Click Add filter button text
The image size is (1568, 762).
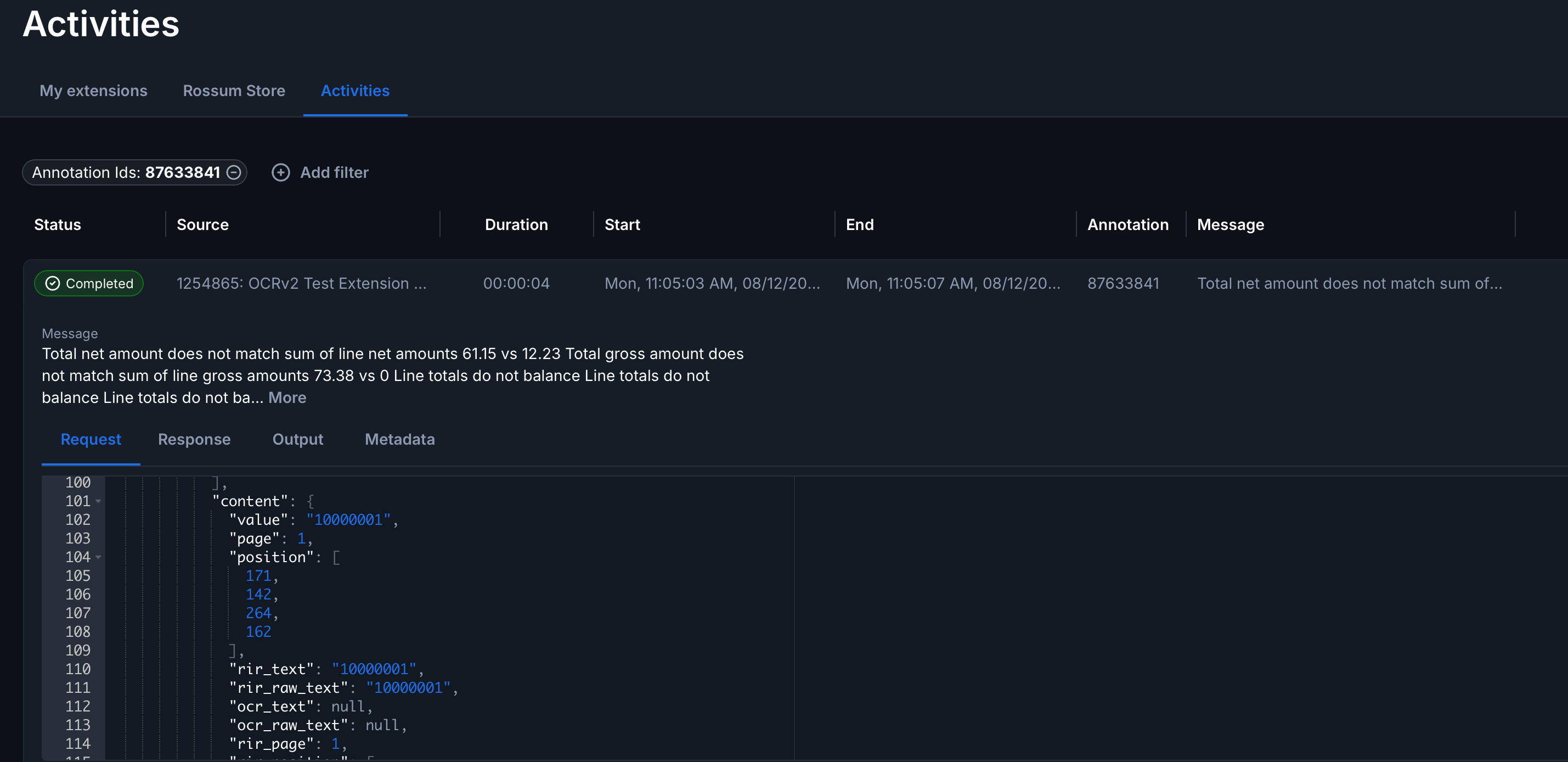click(334, 172)
